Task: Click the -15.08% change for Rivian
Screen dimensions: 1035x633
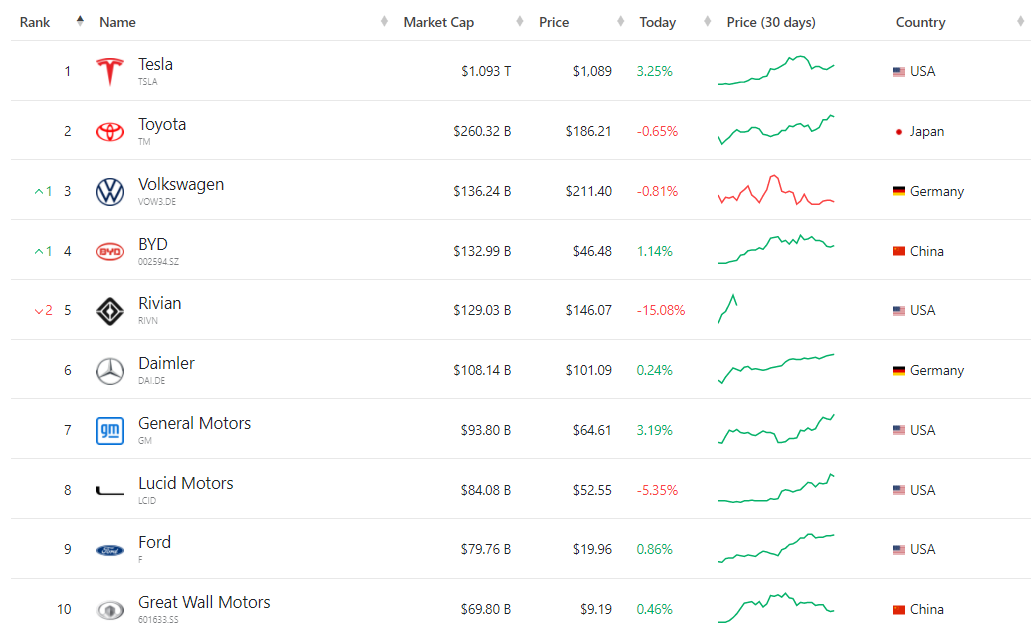Action: pyautogui.click(x=661, y=310)
